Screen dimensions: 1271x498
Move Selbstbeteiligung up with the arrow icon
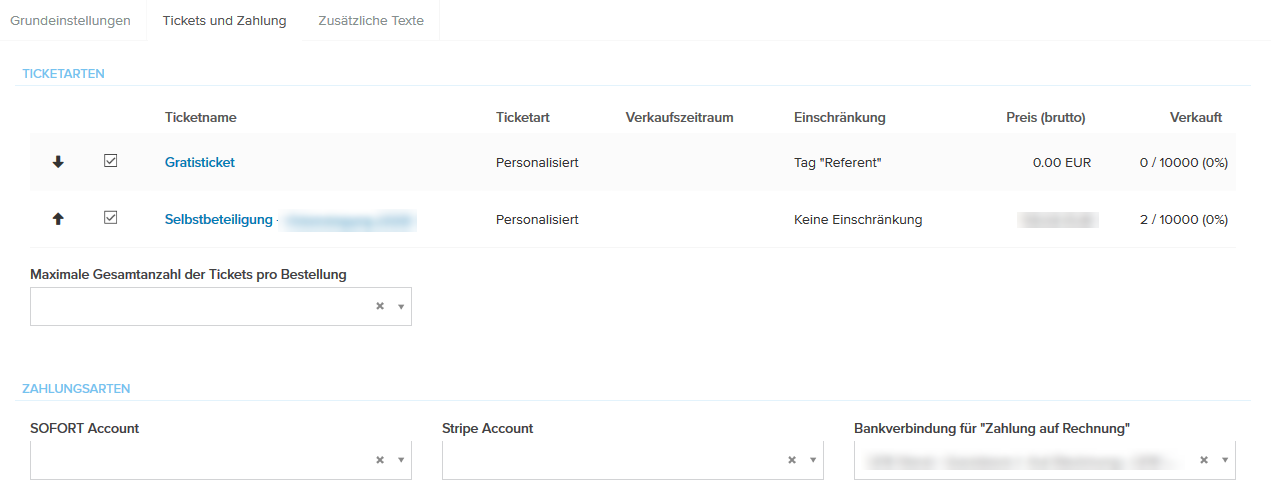[x=58, y=219]
